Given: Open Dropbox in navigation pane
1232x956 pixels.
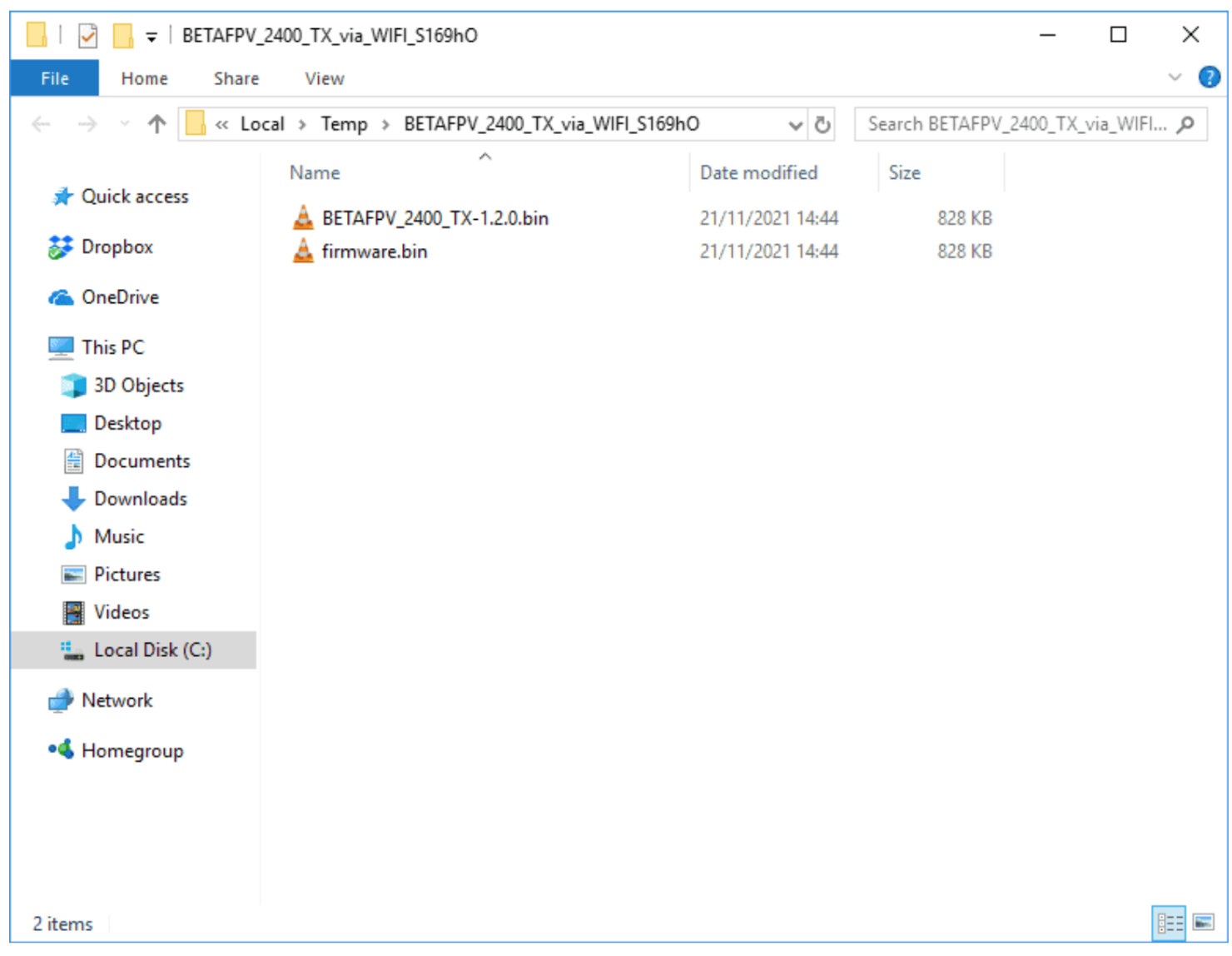Looking at the screenshot, I should 117,247.
